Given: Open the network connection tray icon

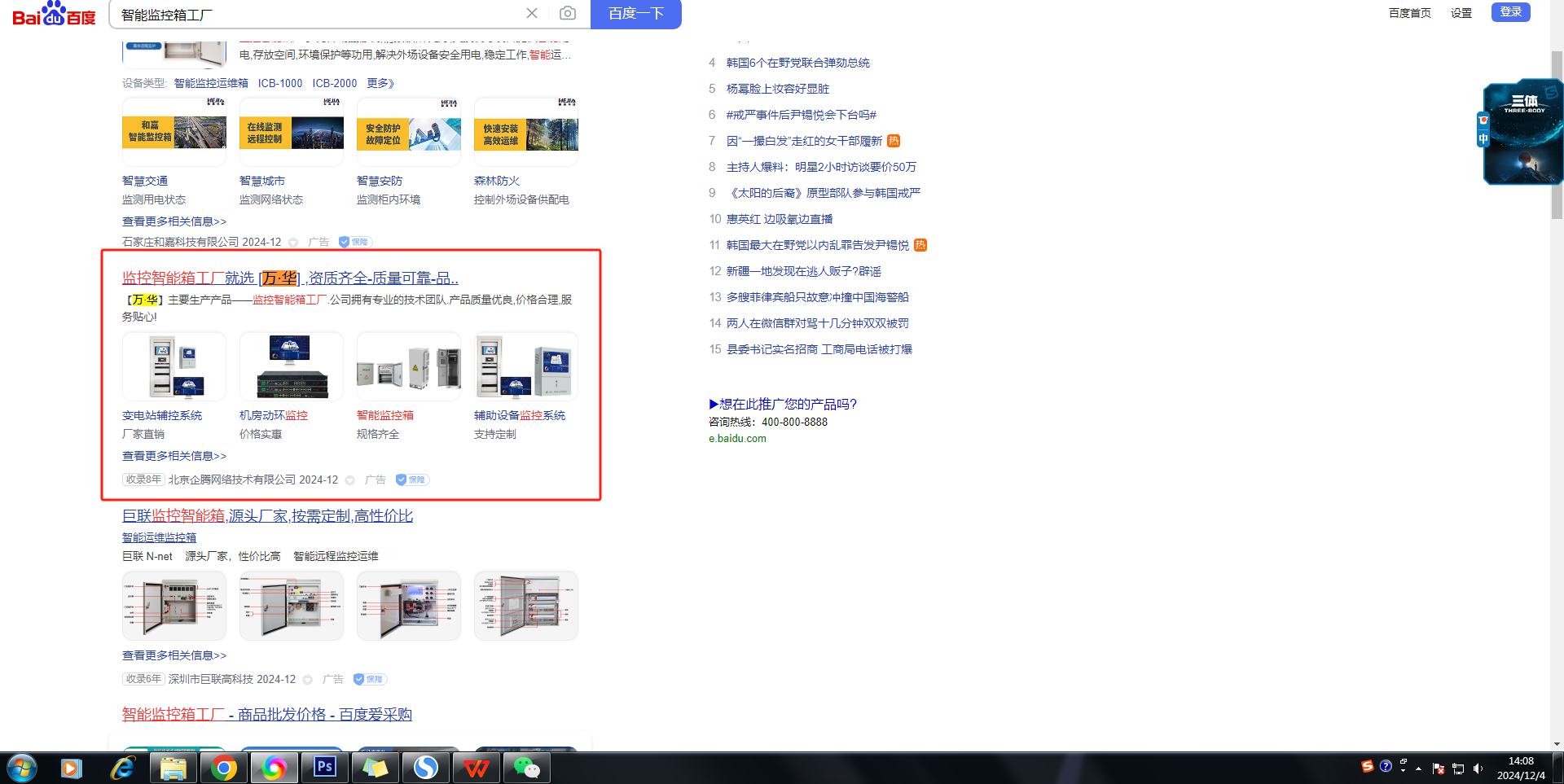Looking at the screenshot, I should point(1458,769).
